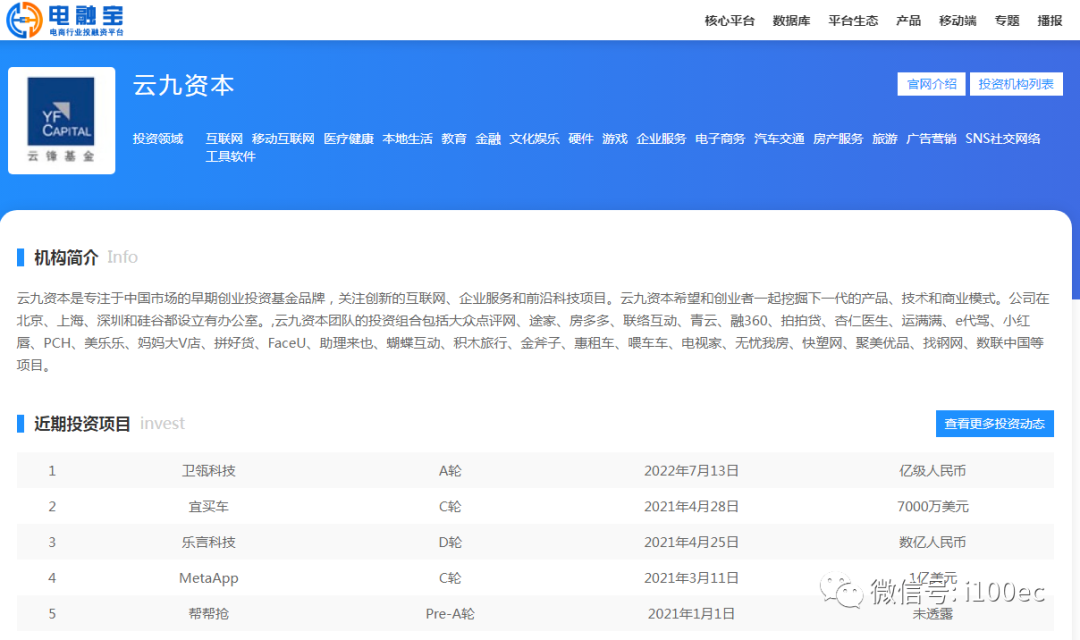Click the 宜买车 project name
Screen dimensions: 1080x640
(x=209, y=507)
